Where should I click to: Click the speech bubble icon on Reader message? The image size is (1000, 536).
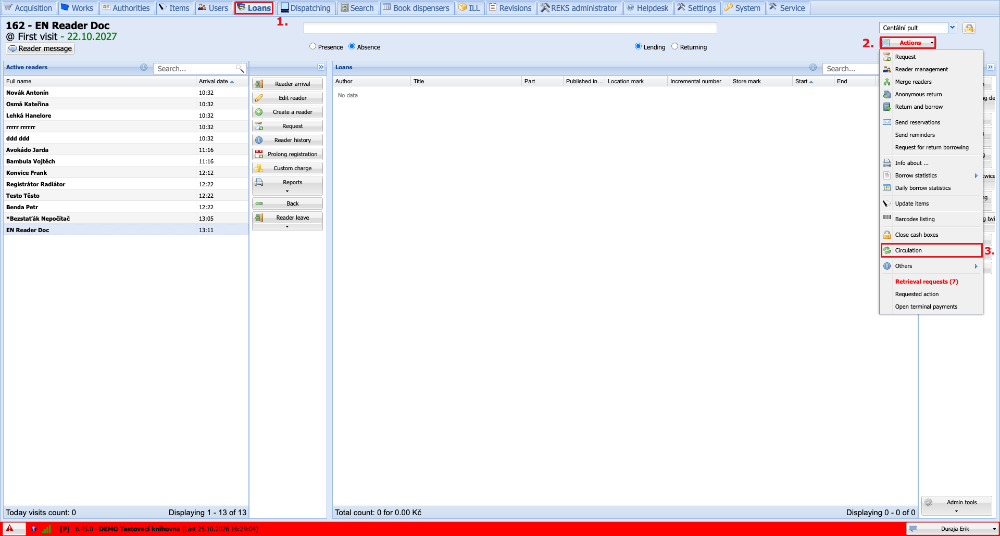pyautogui.click(x=13, y=48)
